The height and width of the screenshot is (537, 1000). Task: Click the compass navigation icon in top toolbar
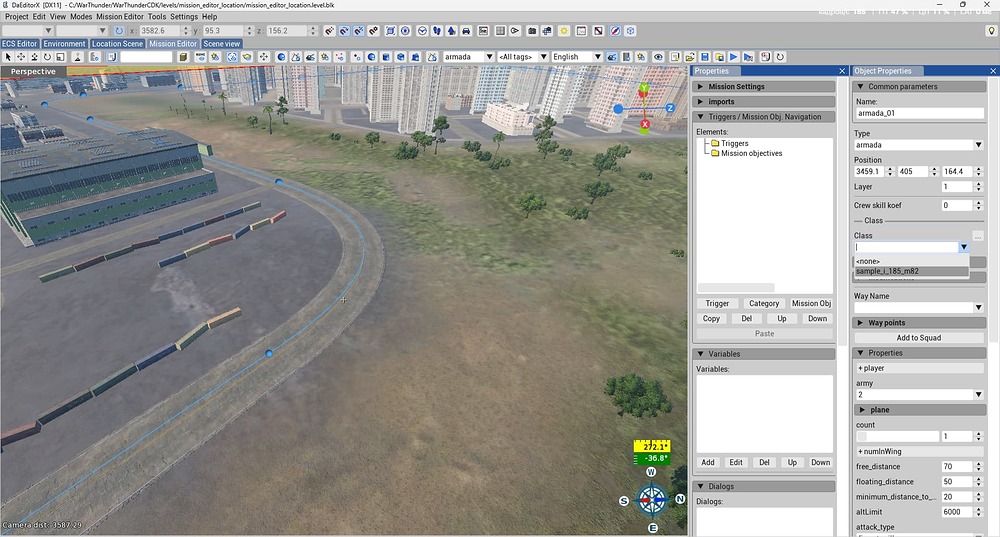point(615,31)
